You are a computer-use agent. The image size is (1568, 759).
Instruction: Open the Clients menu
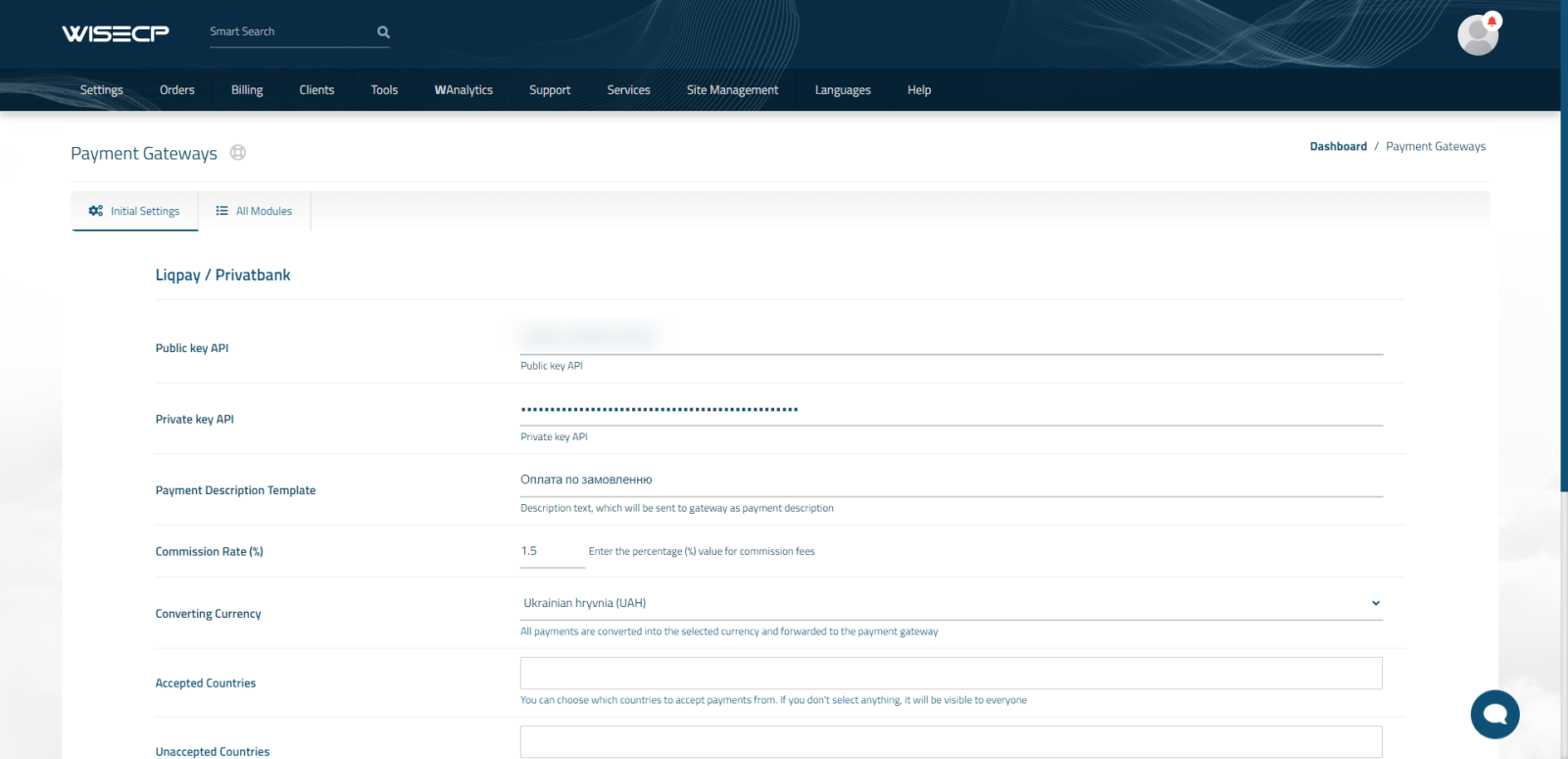[317, 90]
